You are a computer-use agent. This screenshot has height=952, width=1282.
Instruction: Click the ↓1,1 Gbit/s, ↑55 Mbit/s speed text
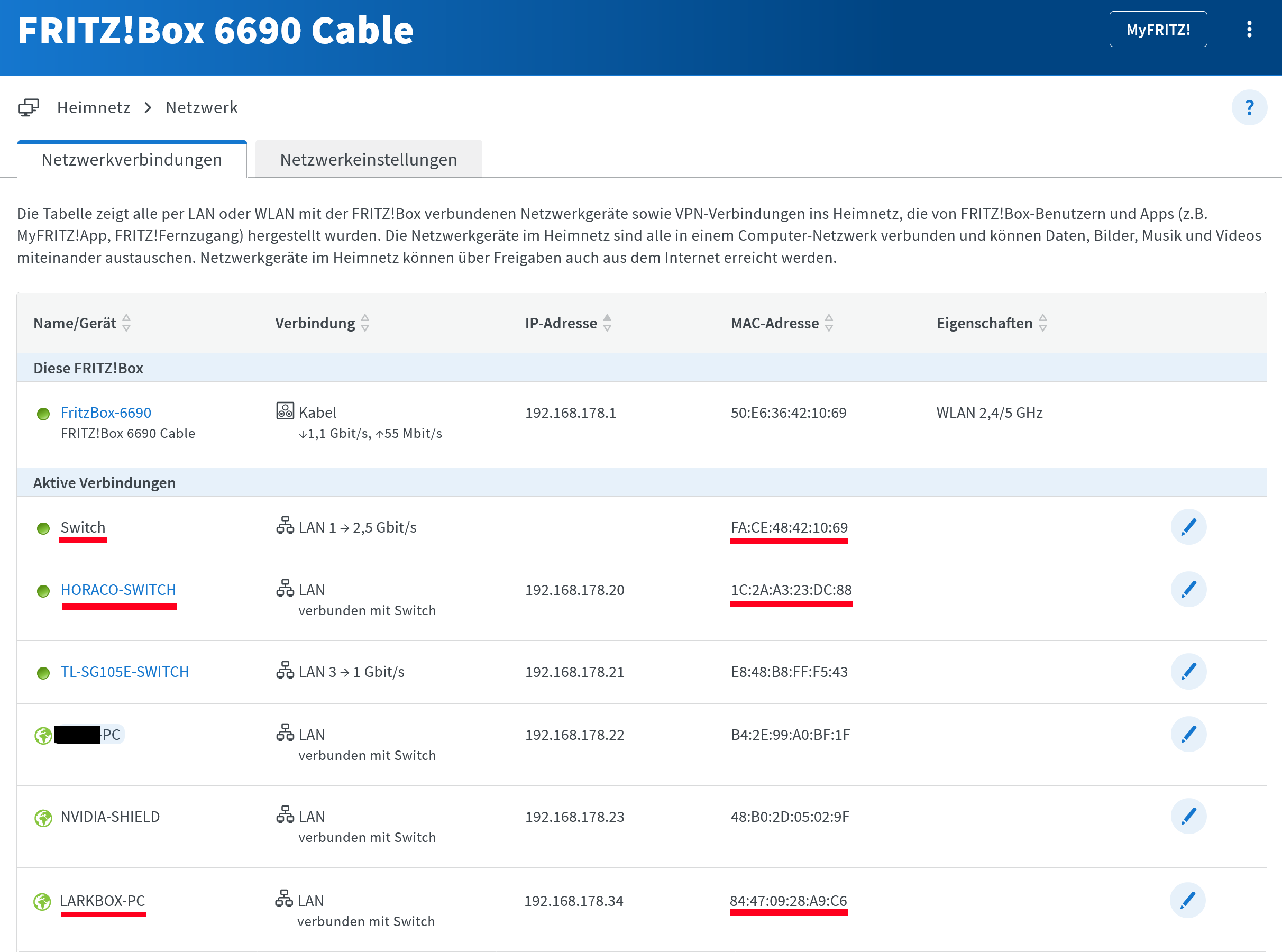(370, 434)
